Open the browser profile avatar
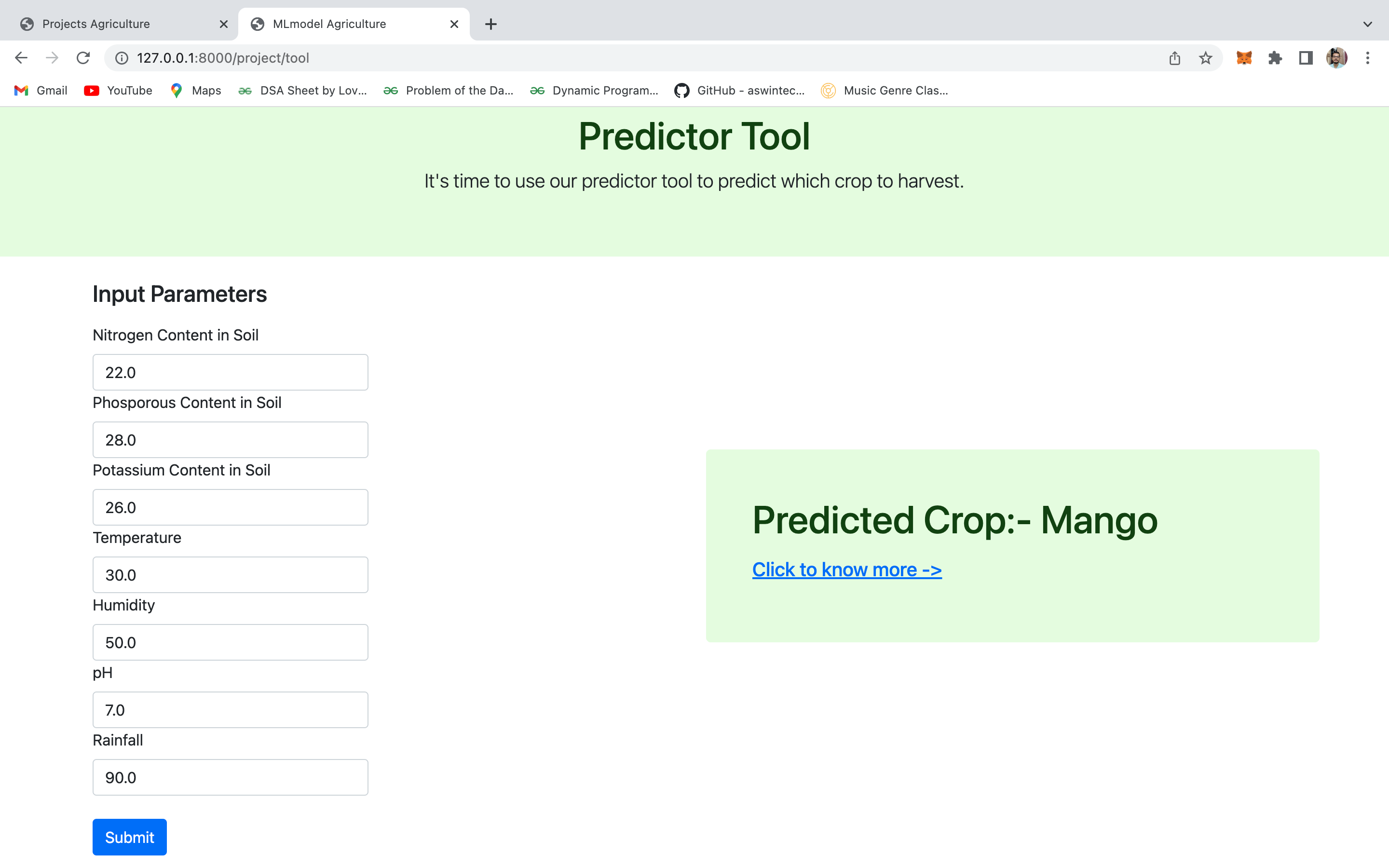This screenshot has height=868, width=1389. (1337, 57)
